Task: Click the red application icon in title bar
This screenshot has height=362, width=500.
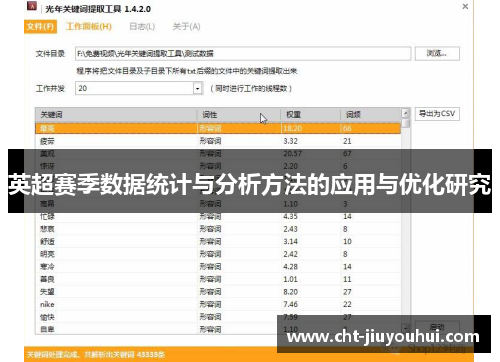Action: tap(32, 6)
